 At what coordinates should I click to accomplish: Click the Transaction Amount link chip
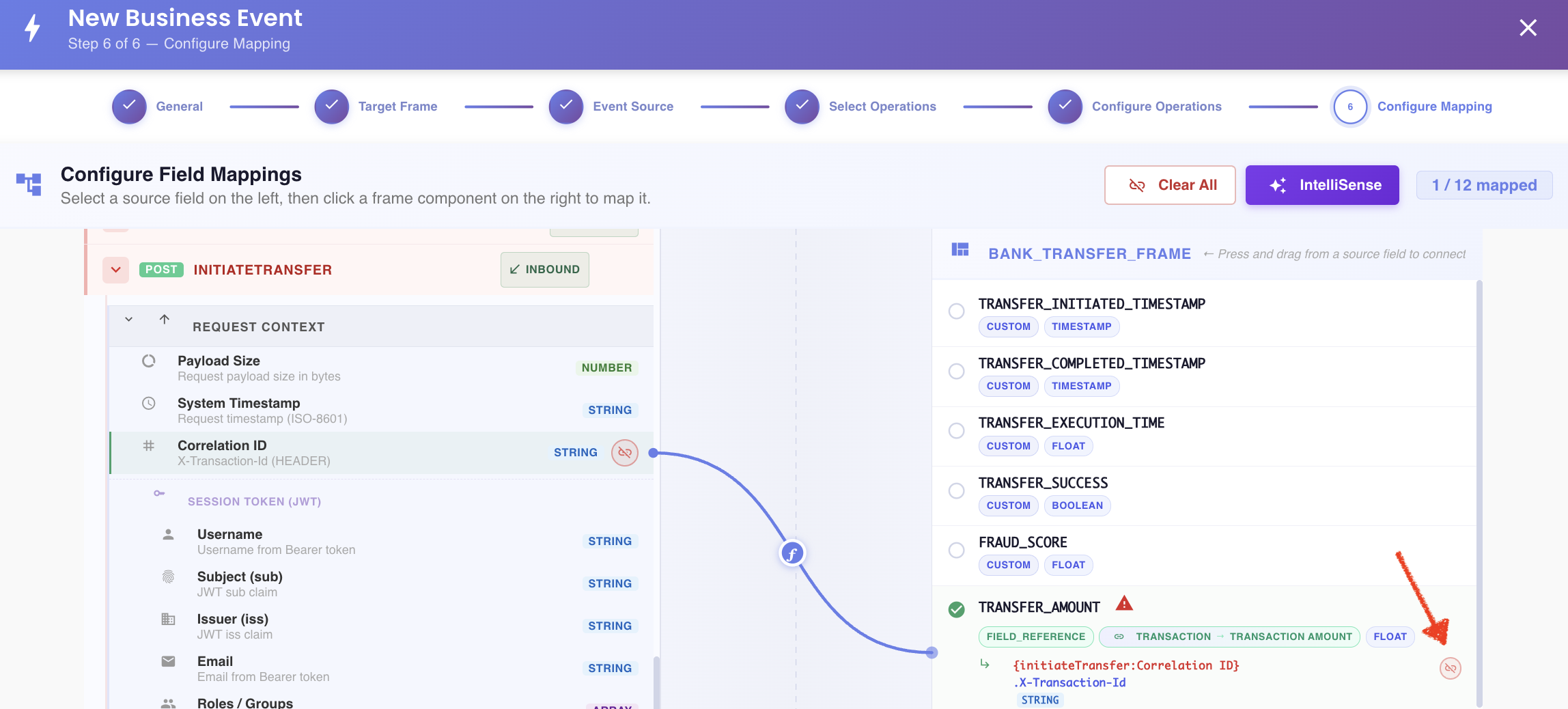(x=1230, y=637)
